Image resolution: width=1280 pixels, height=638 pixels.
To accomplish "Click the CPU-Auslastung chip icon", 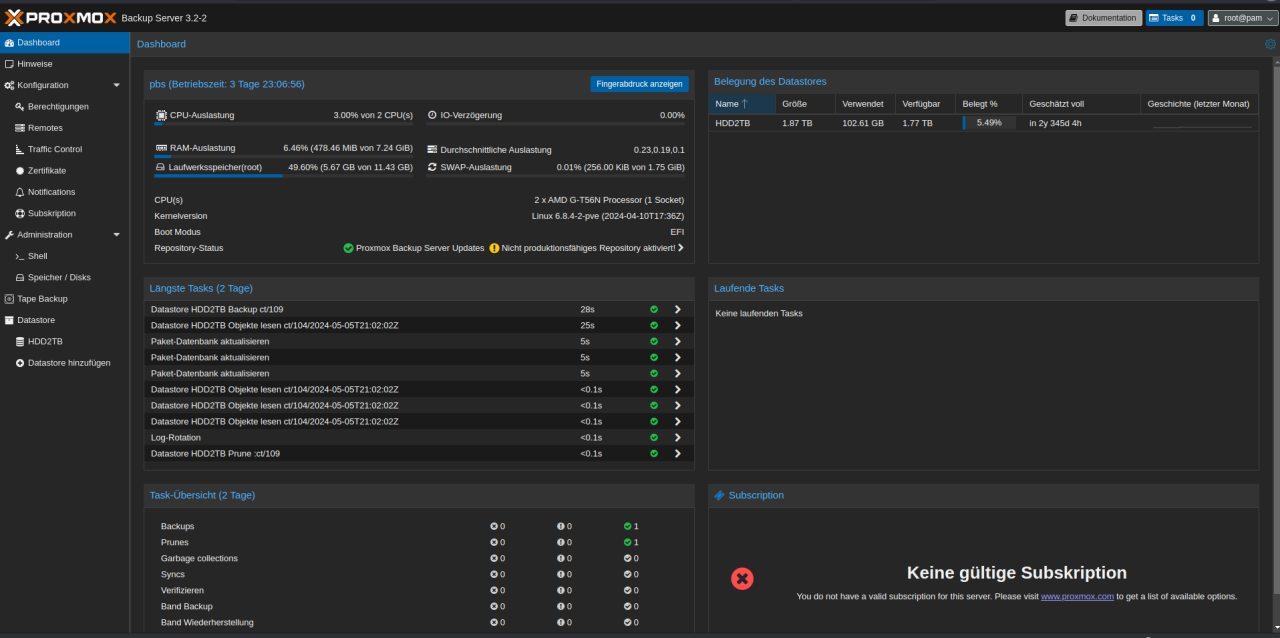I will pyautogui.click(x=161, y=115).
